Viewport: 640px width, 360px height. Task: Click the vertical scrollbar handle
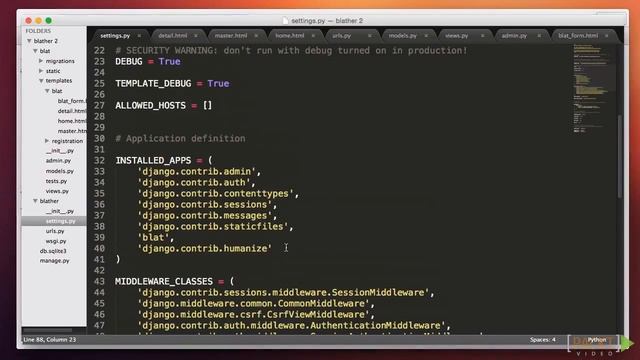click(x=620, y=157)
